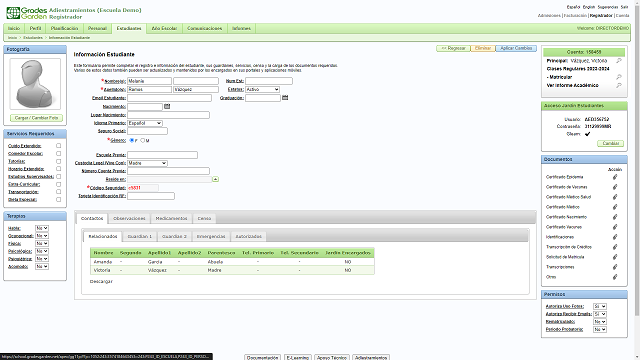Open the magnifier icon for Ver Informe Académico
The image size is (640, 360).
[x=619, y=85]
